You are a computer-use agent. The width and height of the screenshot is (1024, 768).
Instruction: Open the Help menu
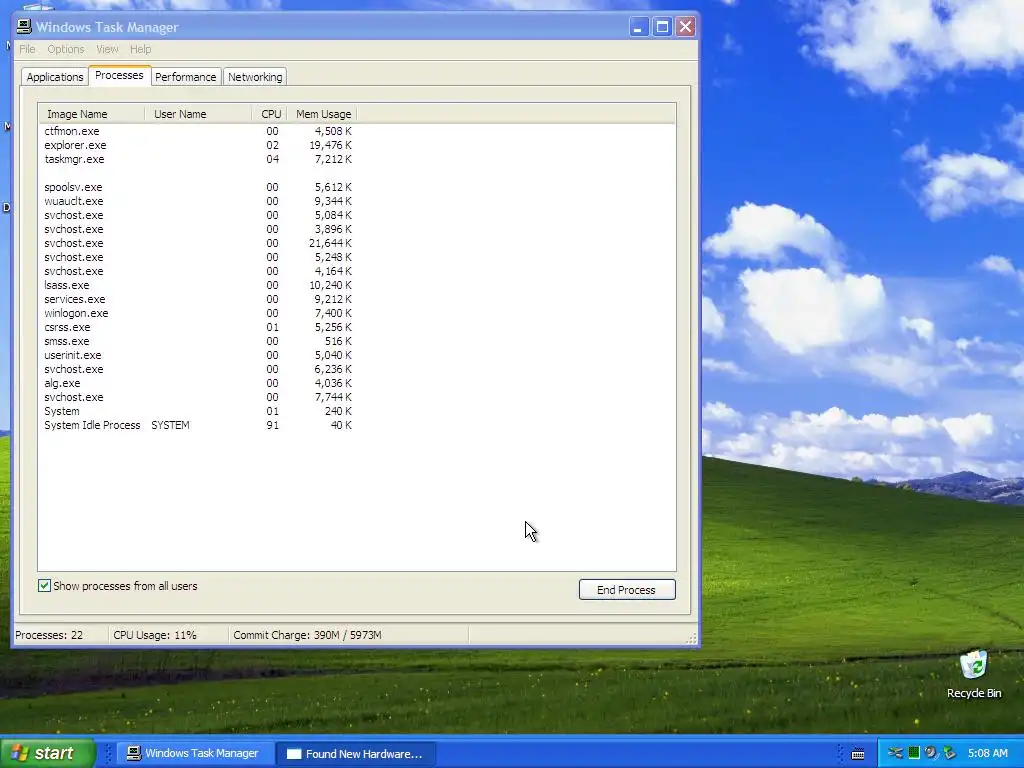140,49
